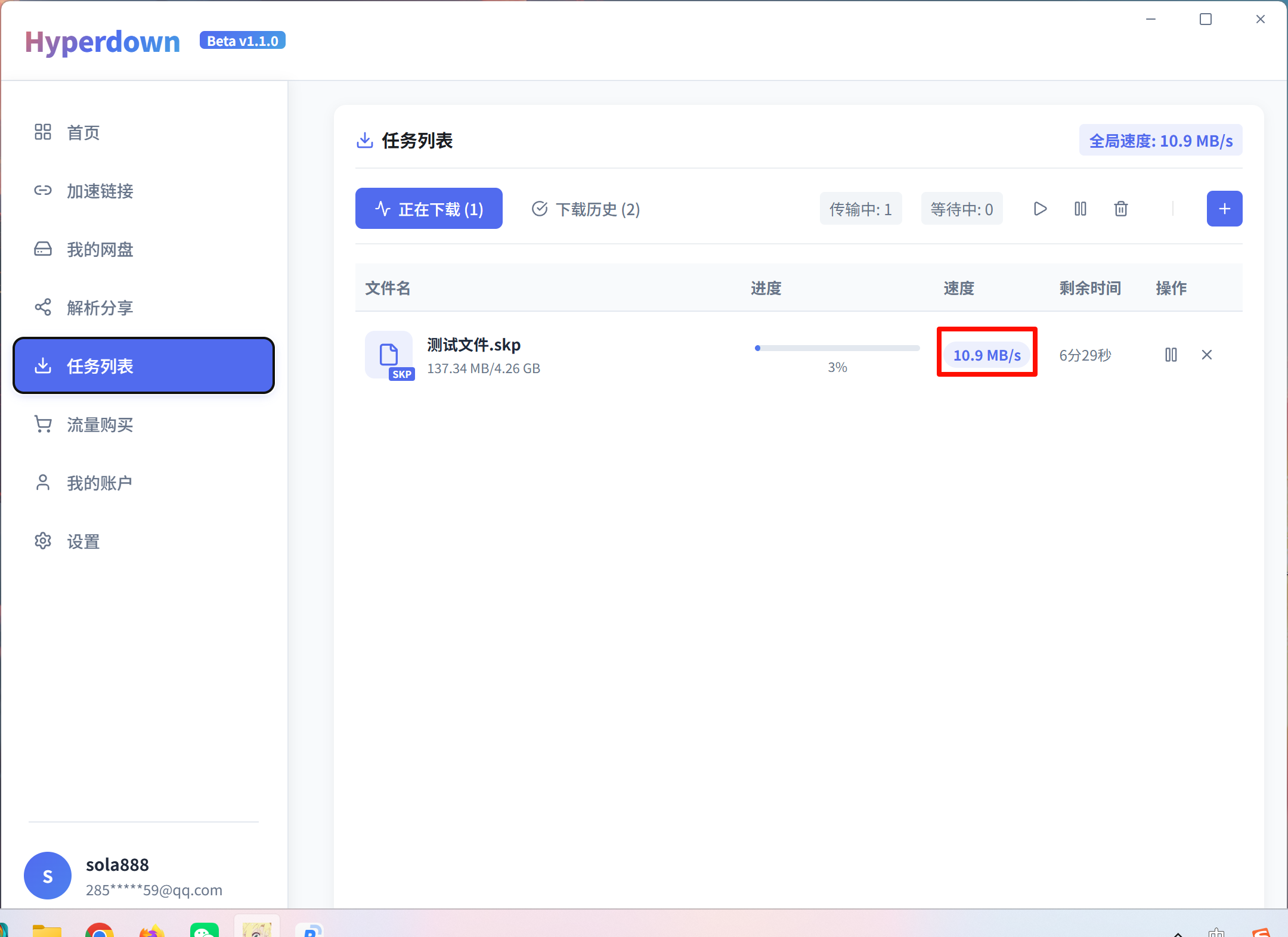Click the 285*****59@qq.com email text
Screen dimensions: 1288x937
tap(154, 890)
